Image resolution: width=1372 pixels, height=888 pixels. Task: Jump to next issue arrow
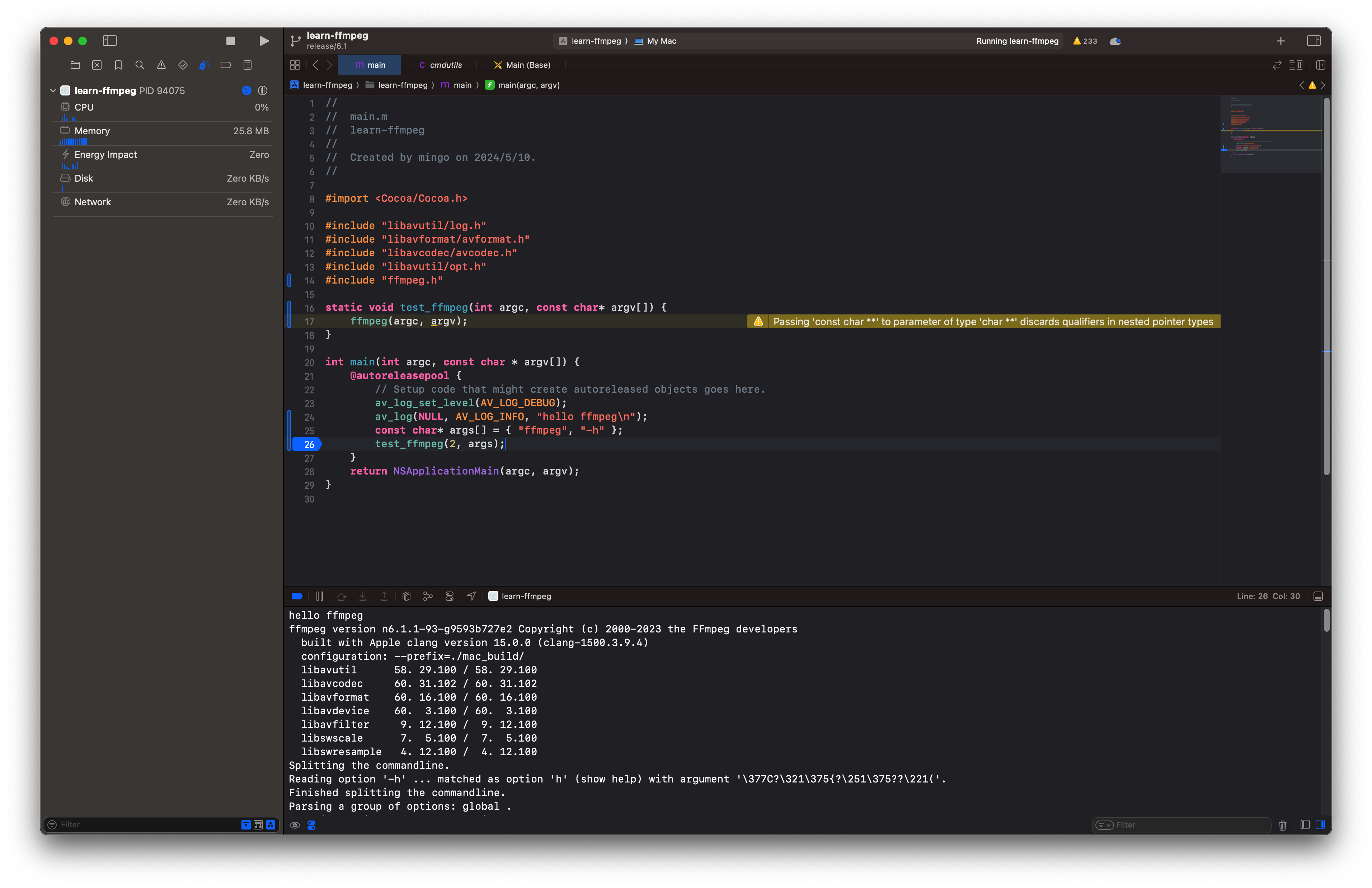[x=1323, y=85]
